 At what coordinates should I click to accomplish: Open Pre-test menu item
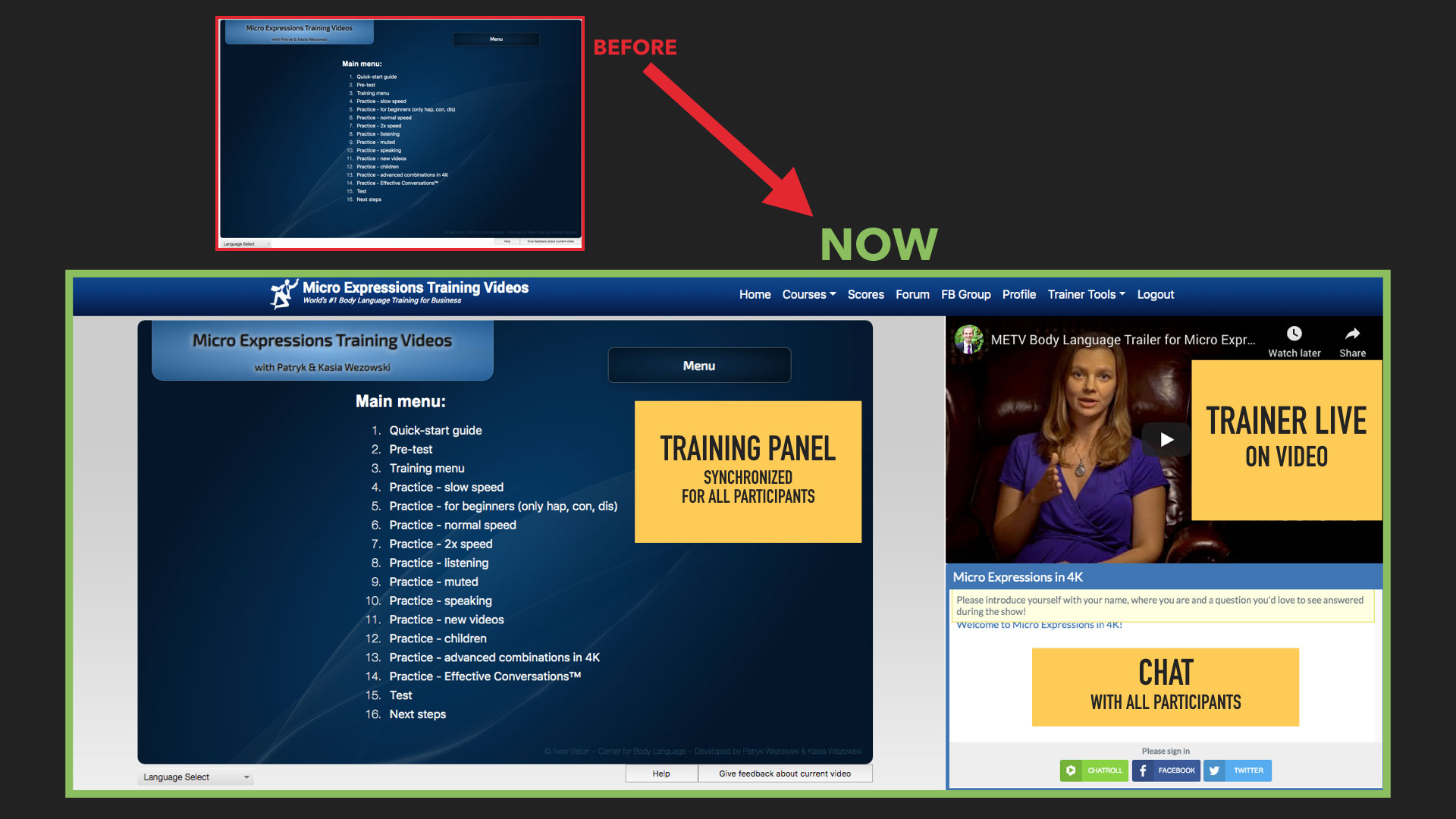(x=410, y=449)
